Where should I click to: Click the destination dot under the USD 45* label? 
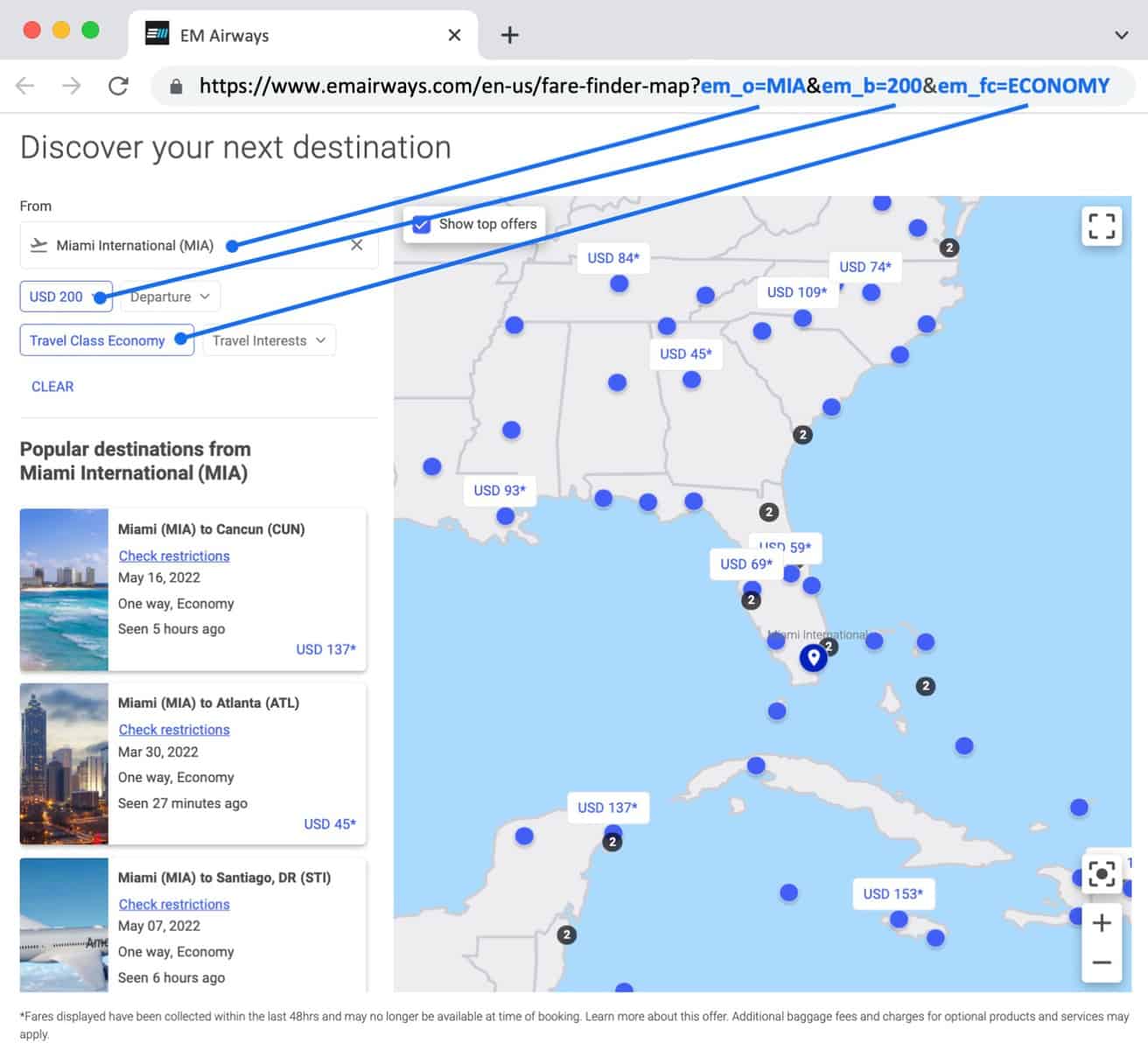point(691,380)
